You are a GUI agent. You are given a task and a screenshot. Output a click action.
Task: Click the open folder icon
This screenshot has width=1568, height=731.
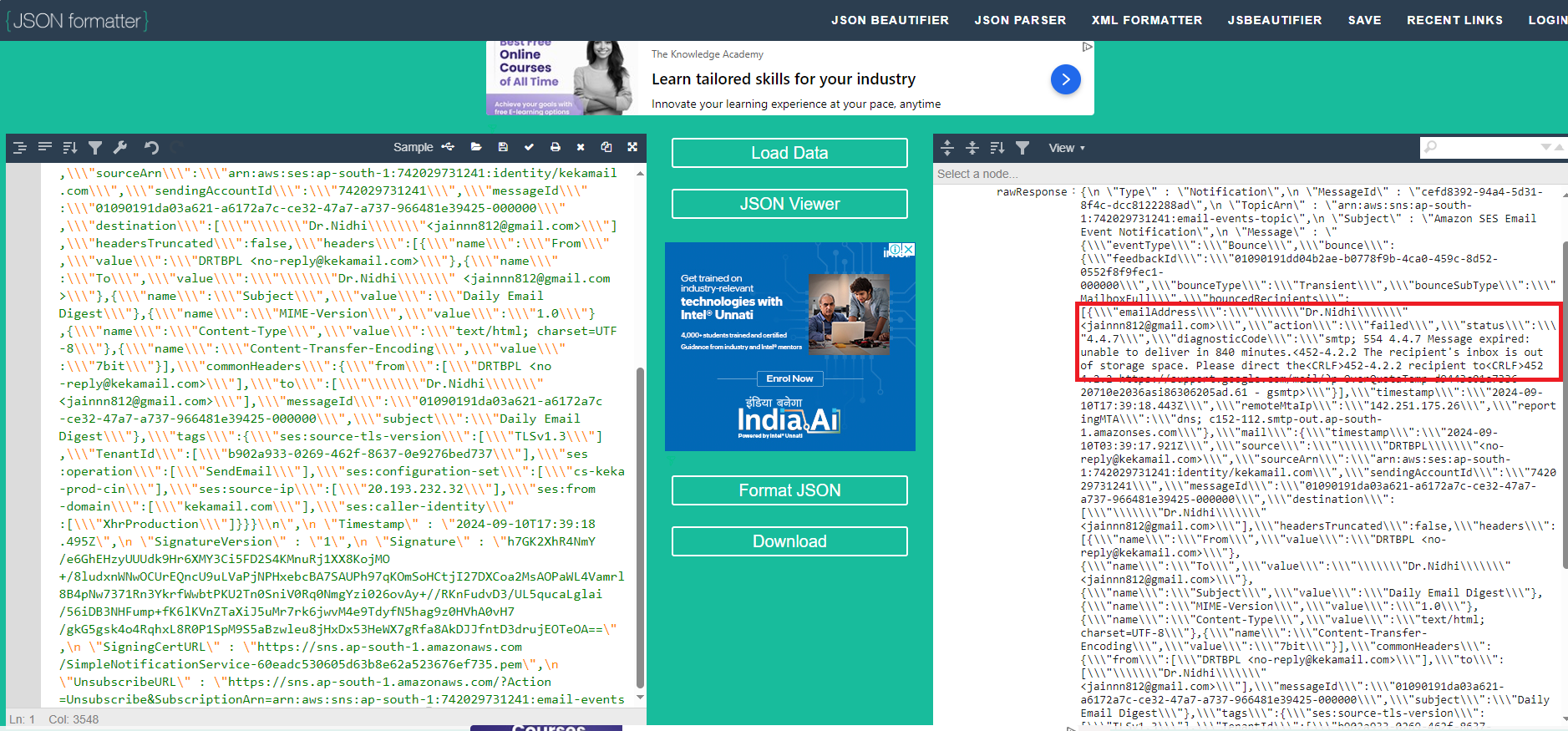476,147
